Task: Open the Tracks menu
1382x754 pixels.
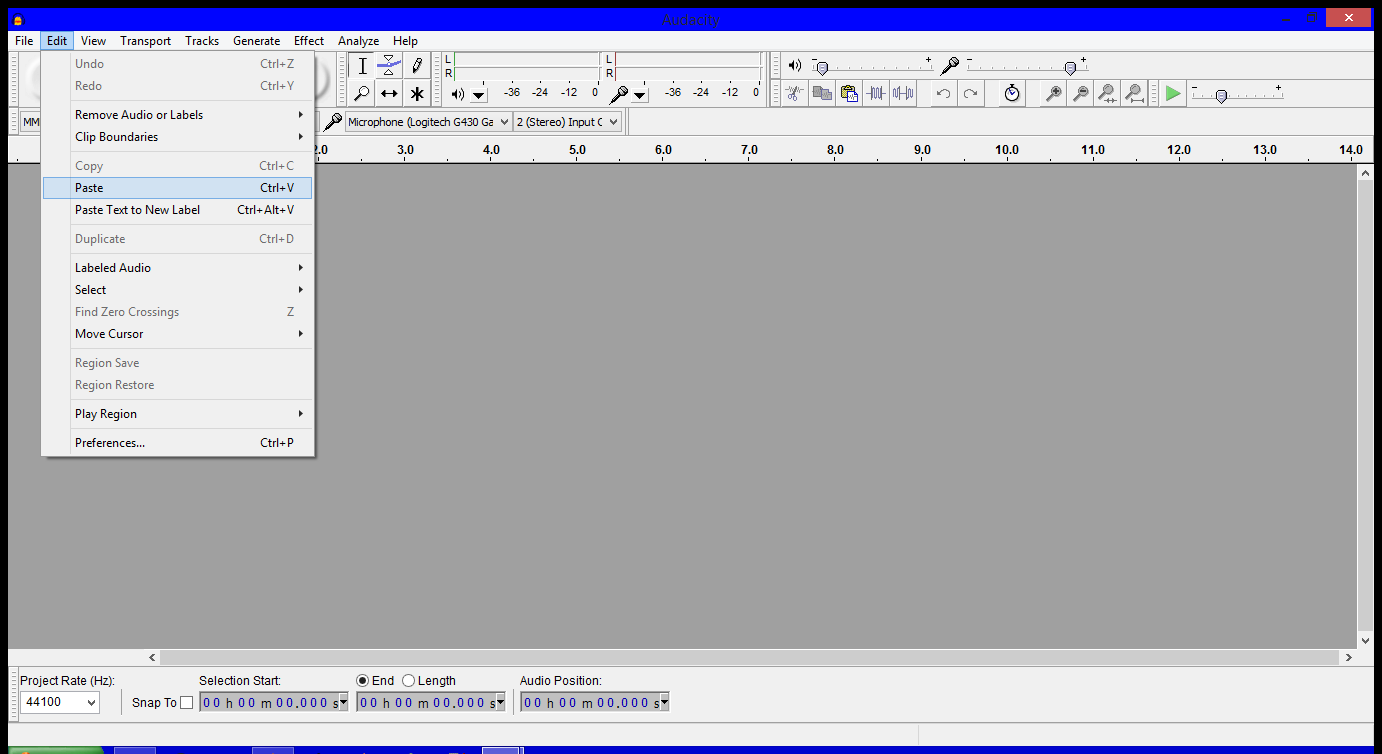Action: pyautogui.click(x=202, y=41)
